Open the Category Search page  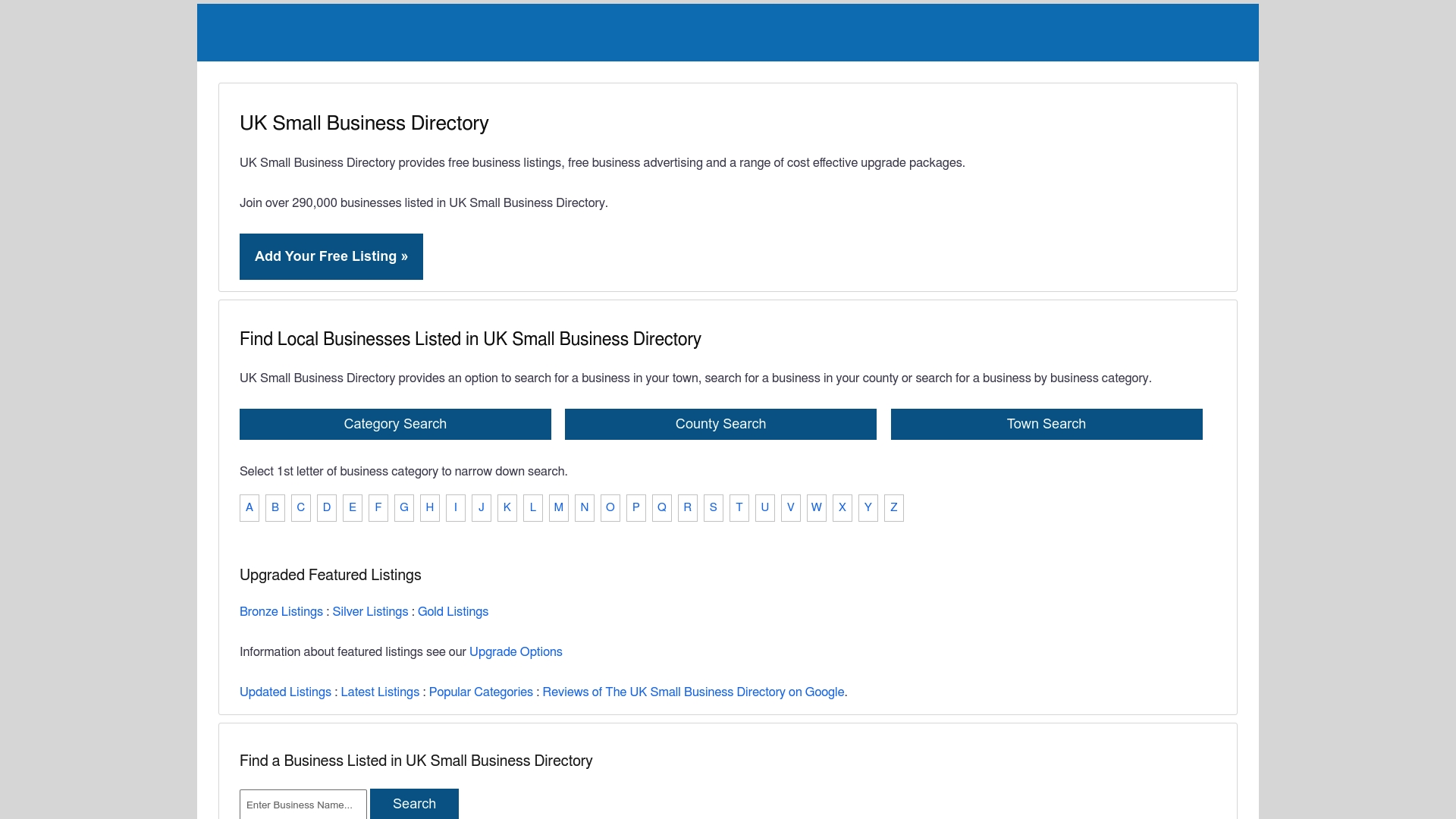tap(395, 424)
